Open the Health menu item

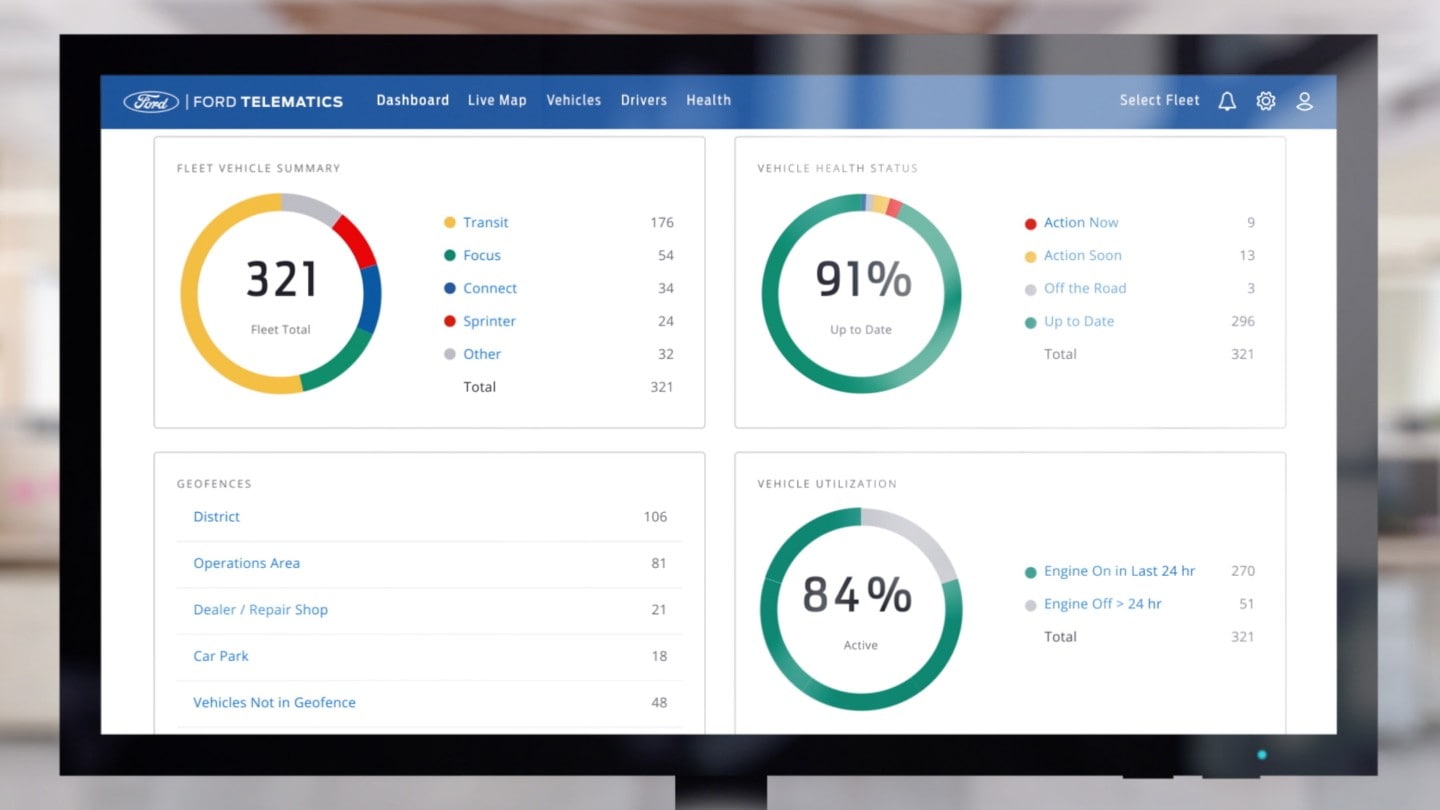coord(708,100)
